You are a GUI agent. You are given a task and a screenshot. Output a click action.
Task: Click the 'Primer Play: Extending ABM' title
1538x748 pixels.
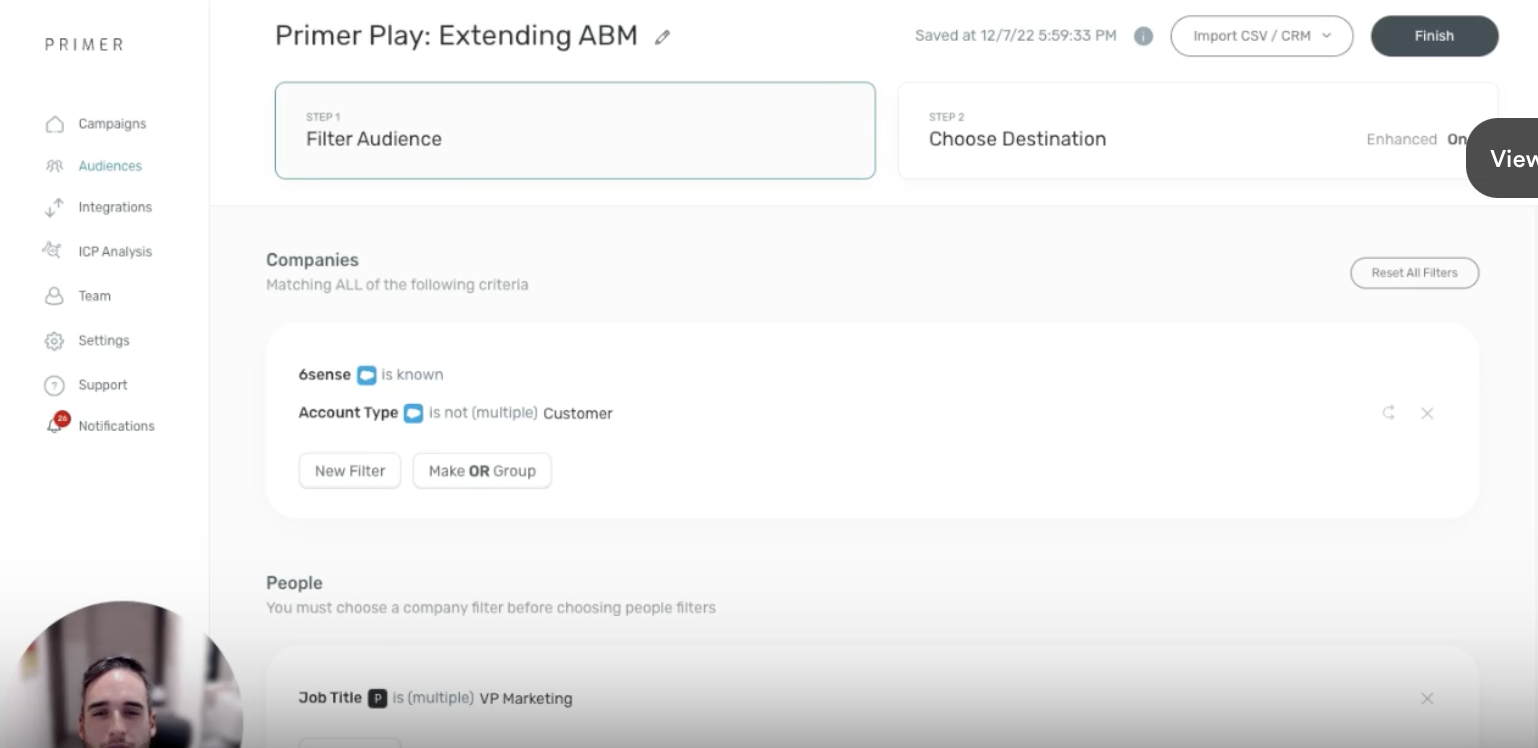pos(456,36)
